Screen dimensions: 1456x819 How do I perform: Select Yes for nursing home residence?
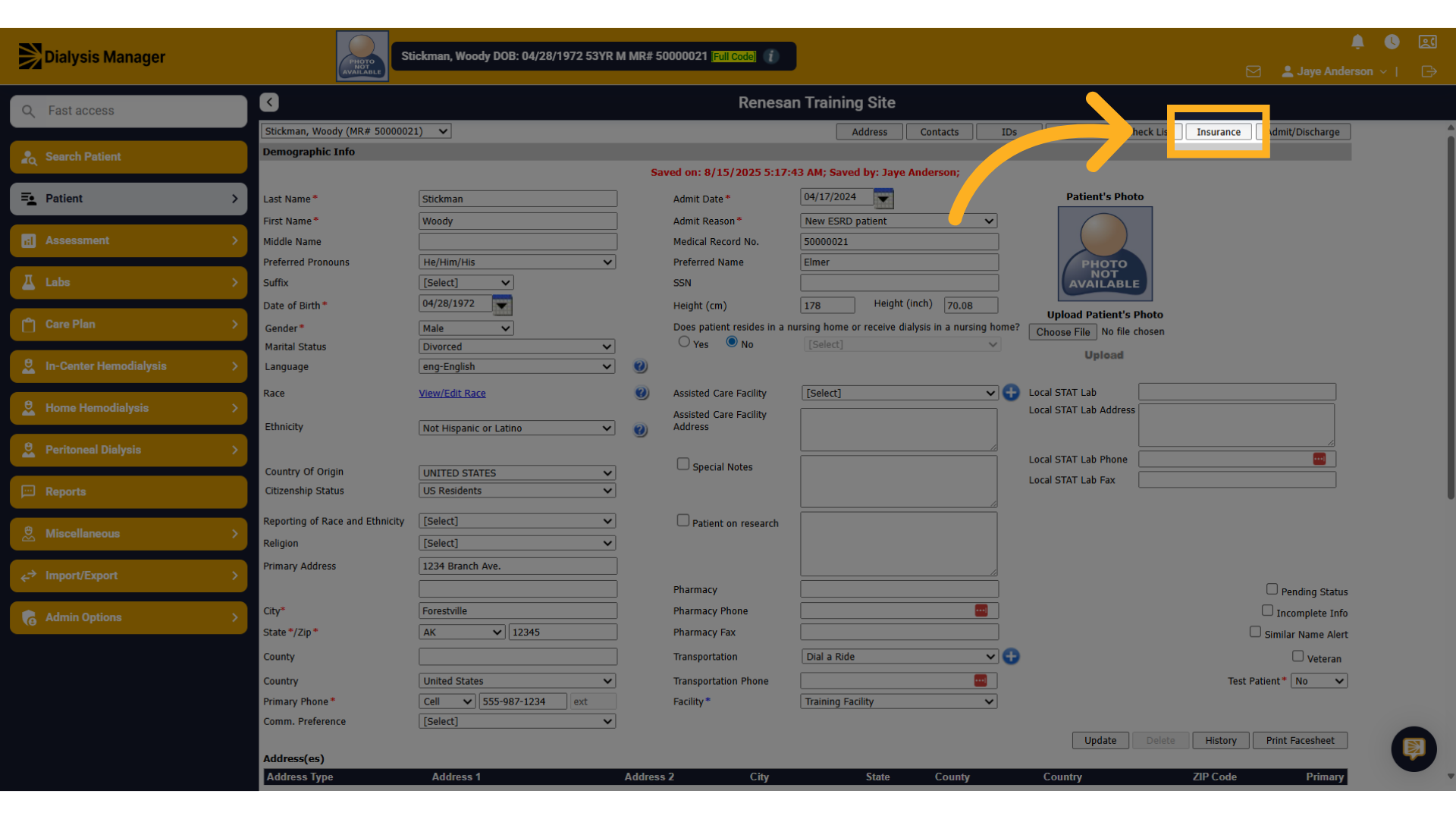coord(684,342)
